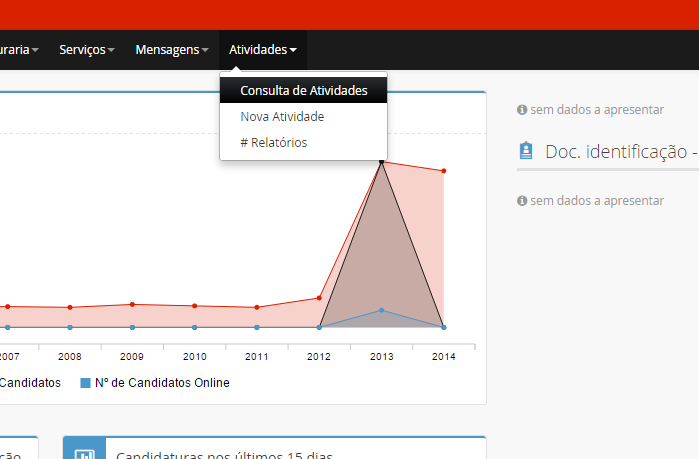
Task: Select the peak 2013 data point on chart
Action: pos(381,160)
